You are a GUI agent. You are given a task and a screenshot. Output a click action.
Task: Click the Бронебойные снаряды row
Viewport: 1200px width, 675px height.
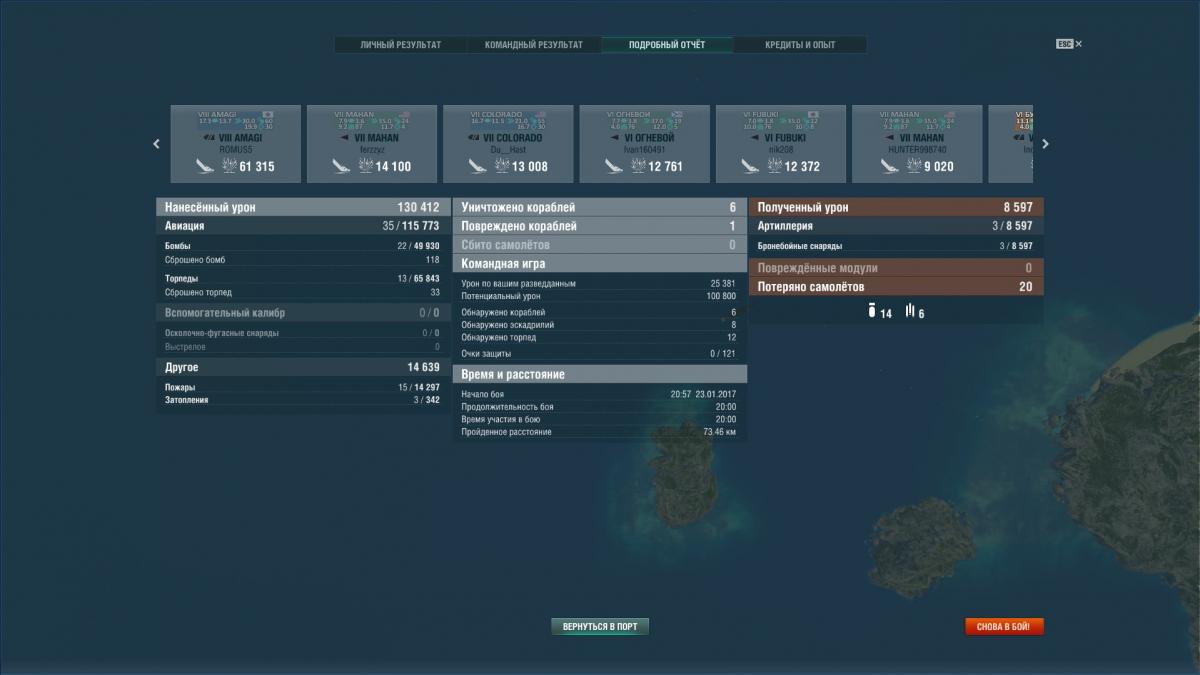click(896, 246)
